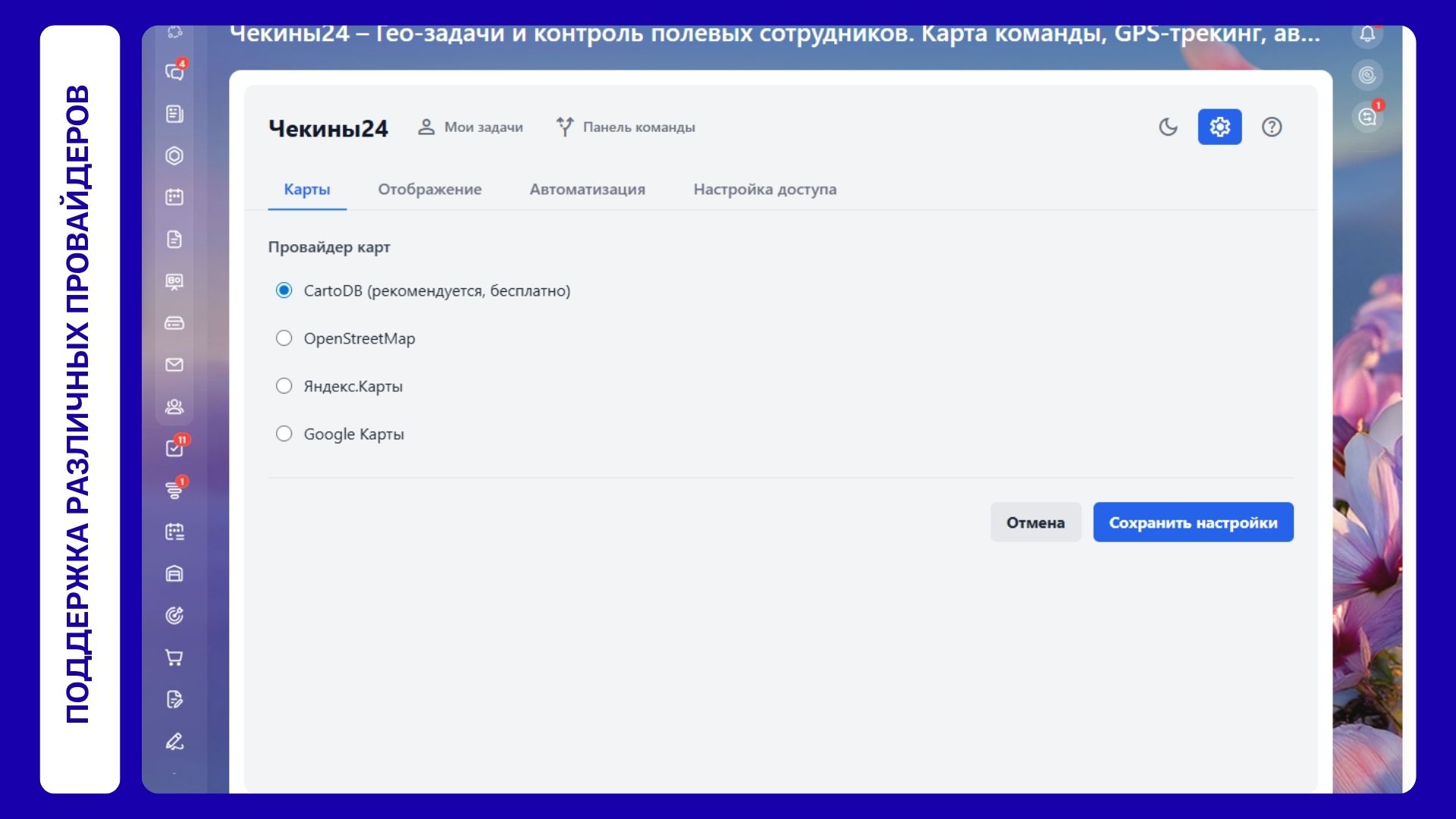Click the Сохранить настройки button

point(1193,522)
